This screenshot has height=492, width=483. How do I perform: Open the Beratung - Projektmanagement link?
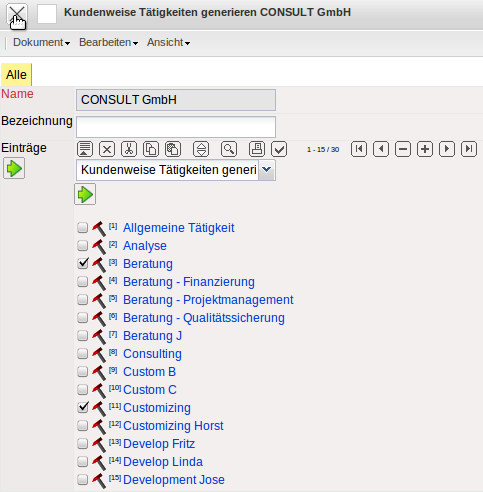[x=208, y=300]
